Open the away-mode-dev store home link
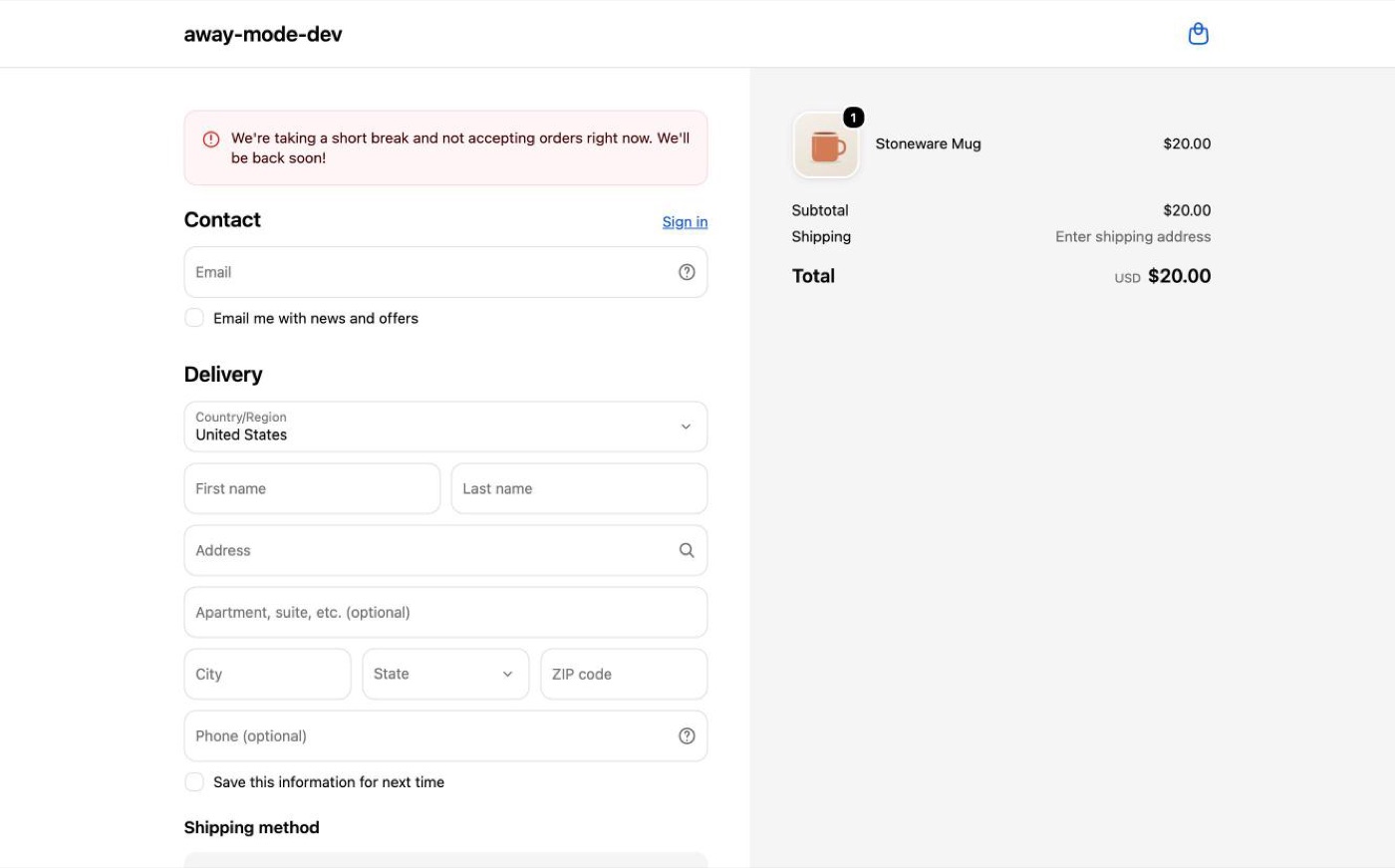 click(x=263, y=34)
